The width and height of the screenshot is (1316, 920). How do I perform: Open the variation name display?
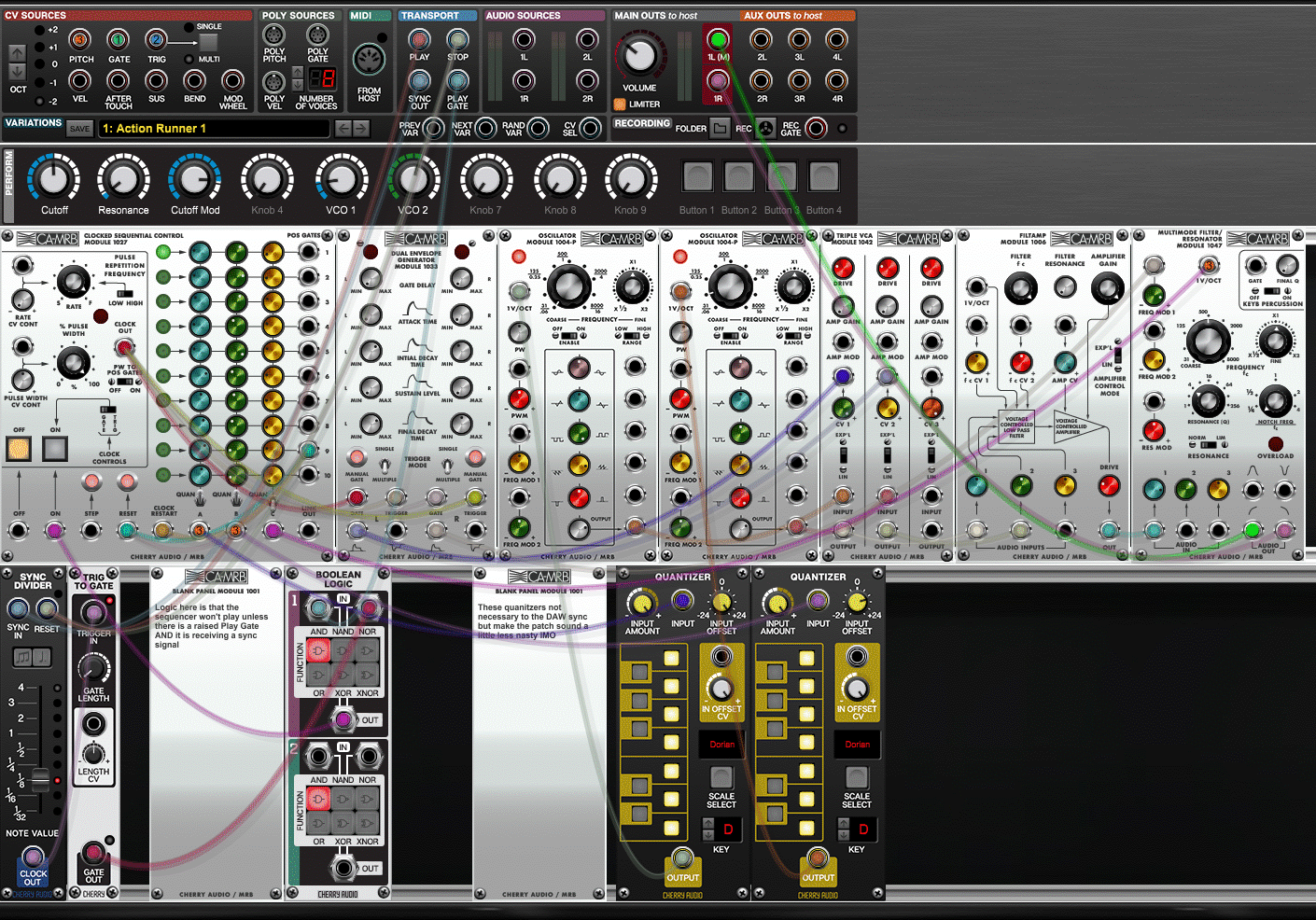tap(214, 128)
